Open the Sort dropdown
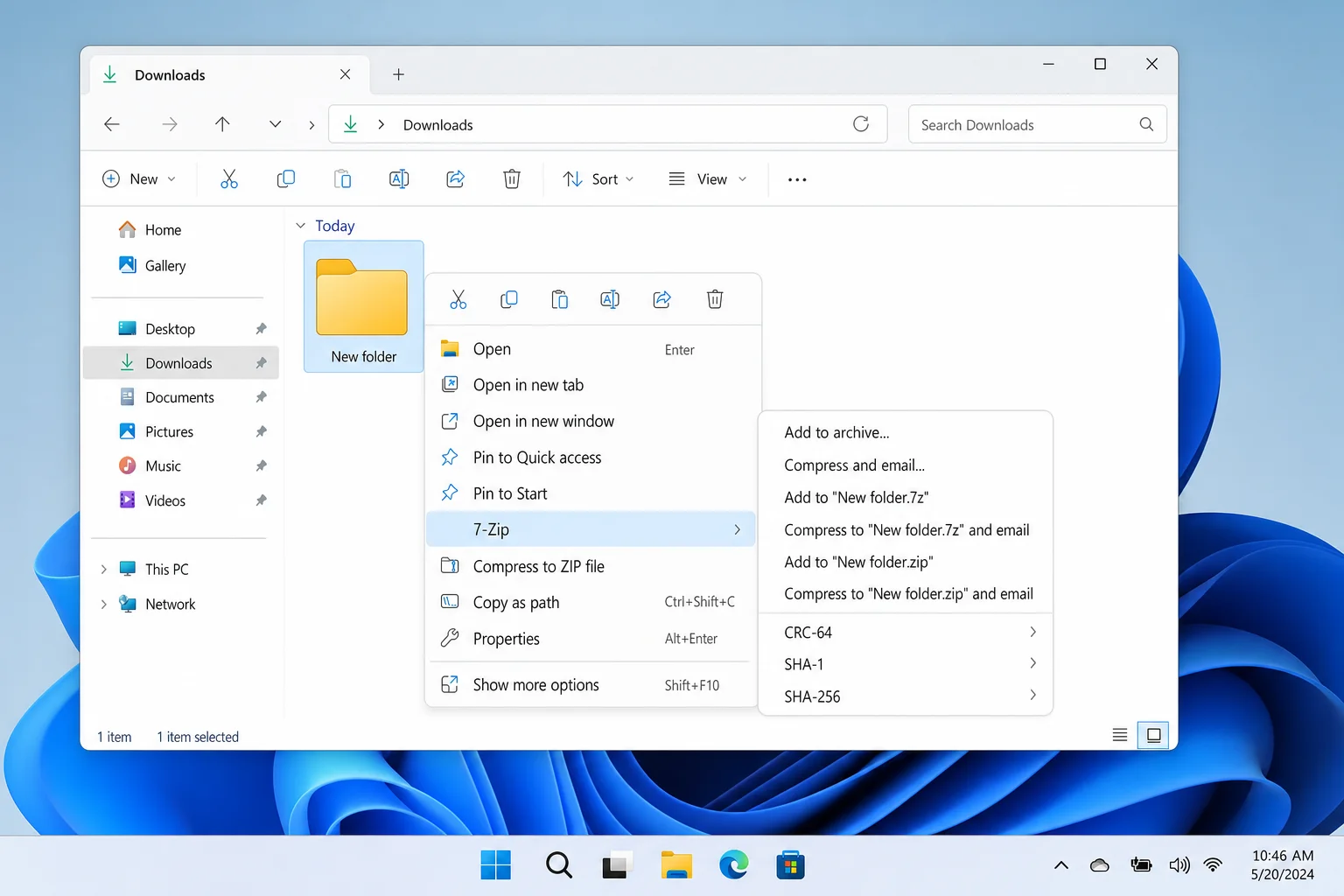The image size is (1344, 896). [598, 179]
